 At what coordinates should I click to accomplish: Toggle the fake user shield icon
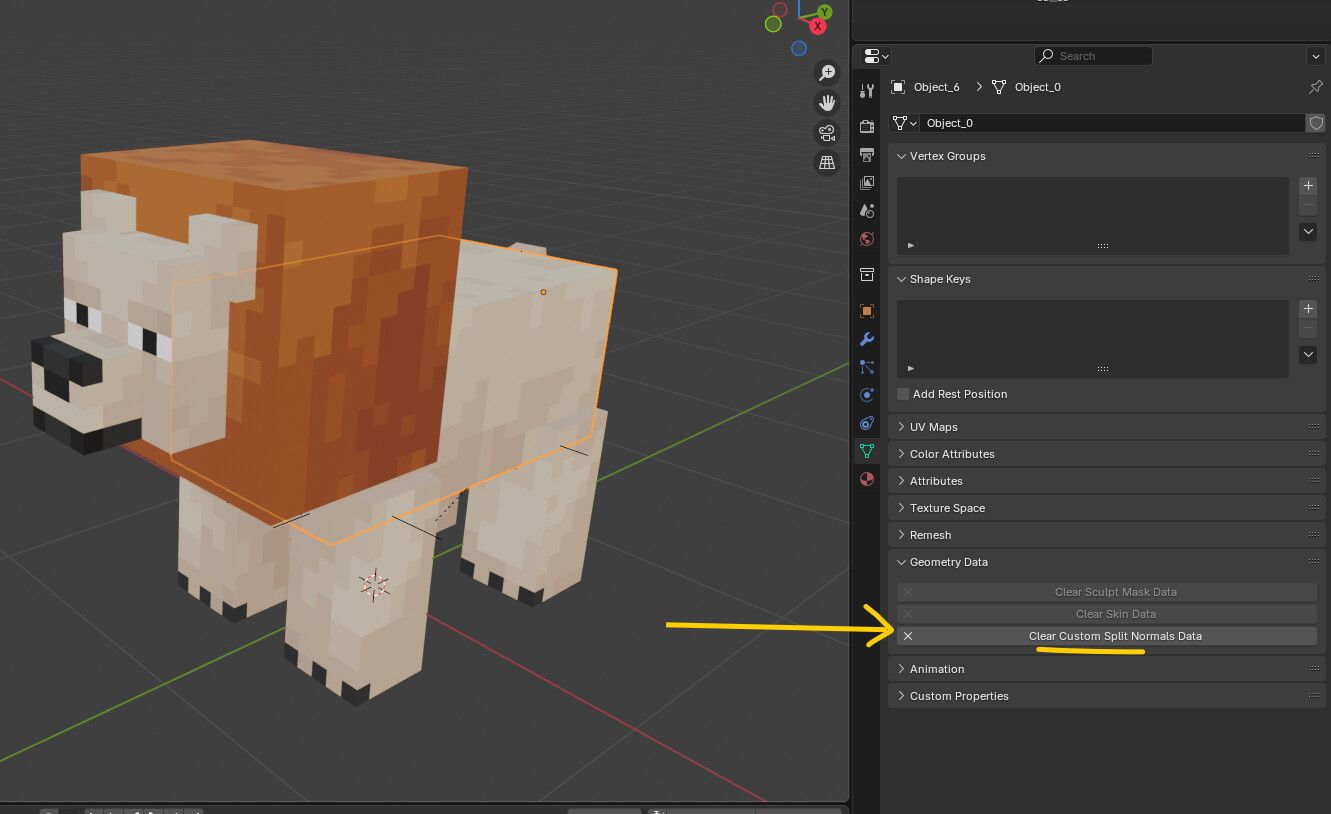tap(1316, 123)
